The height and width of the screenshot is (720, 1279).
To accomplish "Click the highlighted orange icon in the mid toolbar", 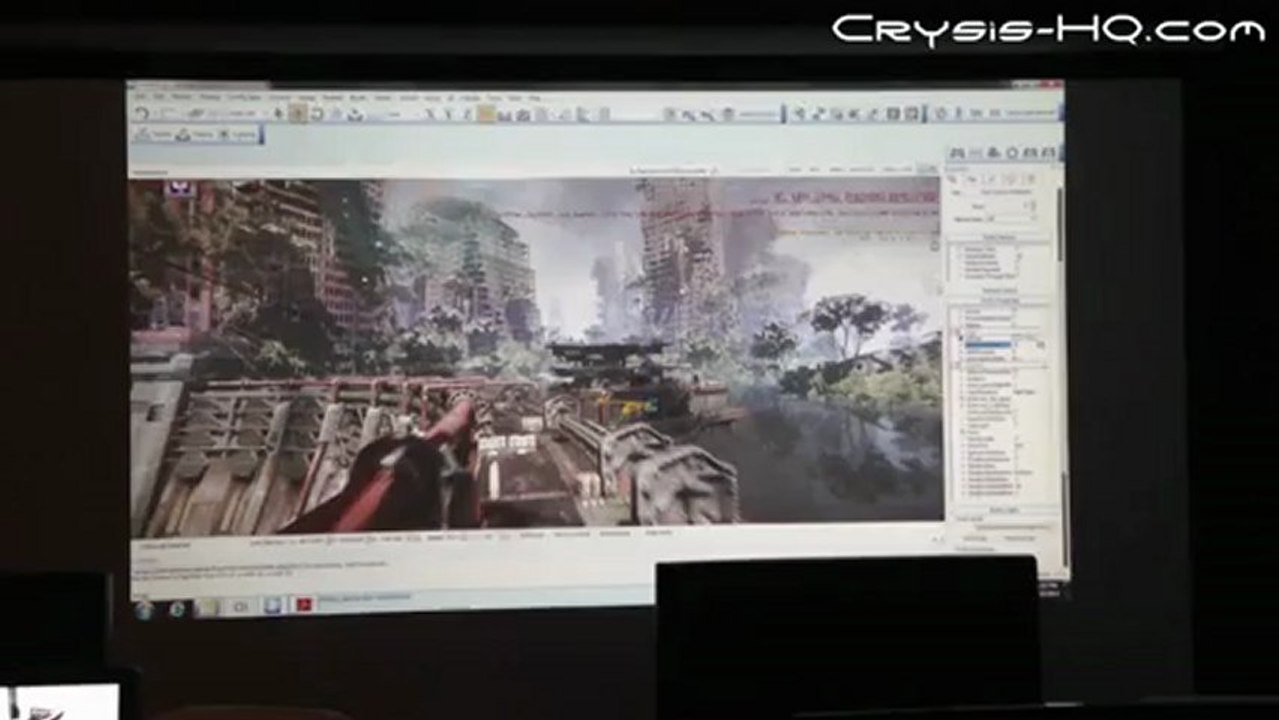I will coord(486,114).
